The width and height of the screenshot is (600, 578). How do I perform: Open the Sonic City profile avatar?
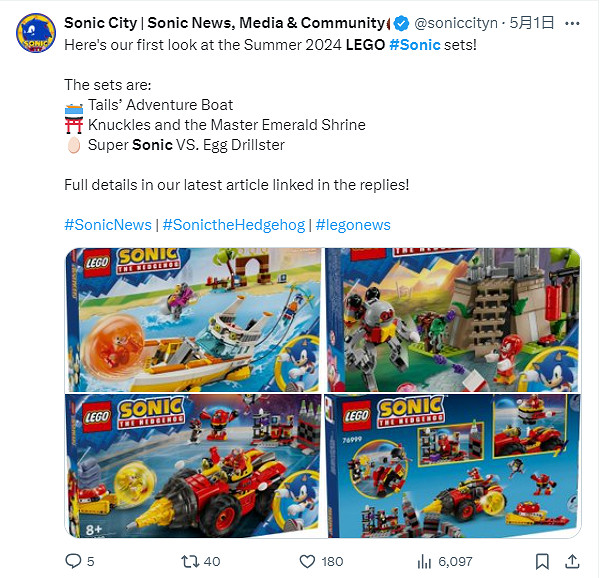coord(36,33)
